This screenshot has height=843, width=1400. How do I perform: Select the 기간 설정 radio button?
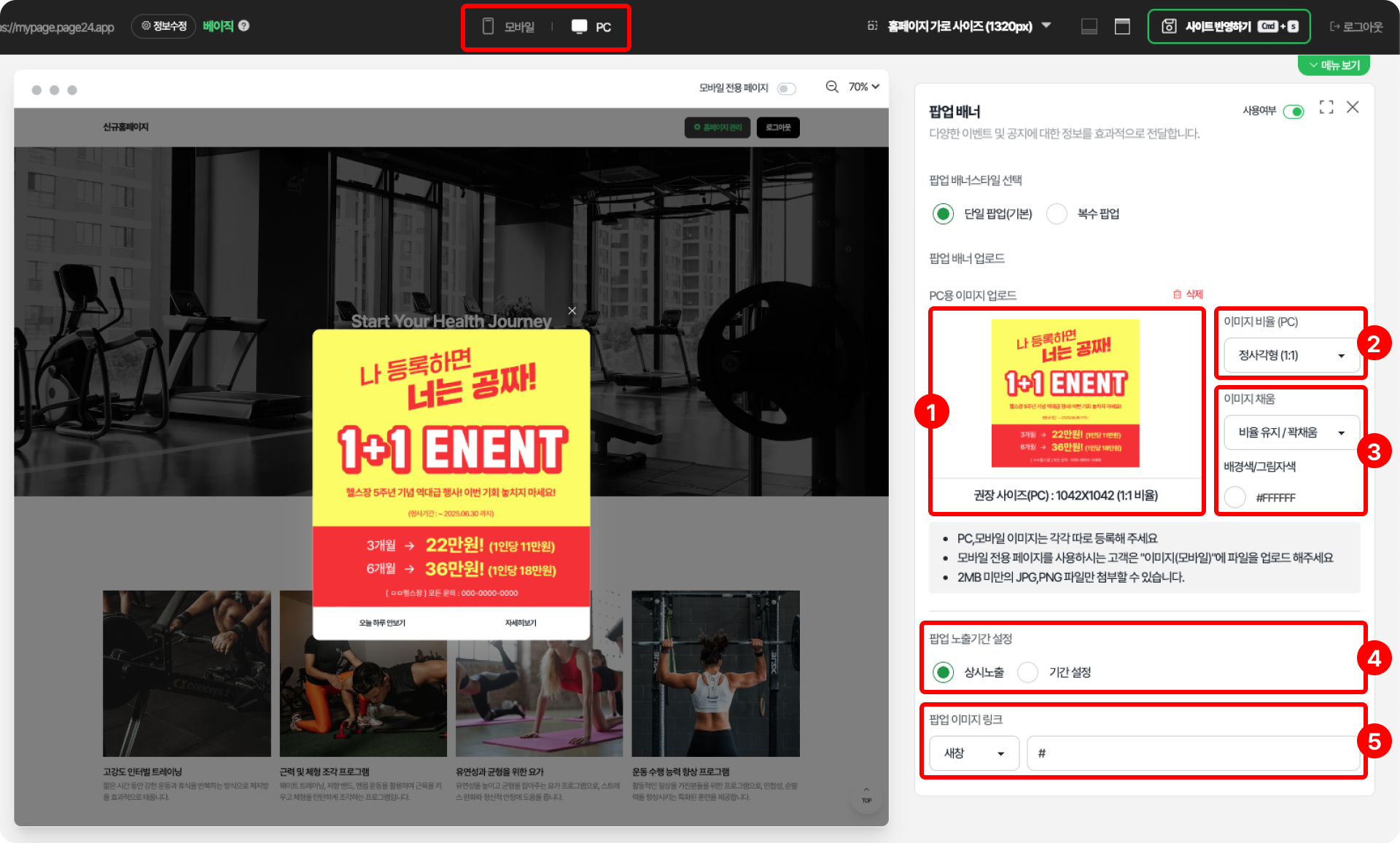click(1027, 672)
